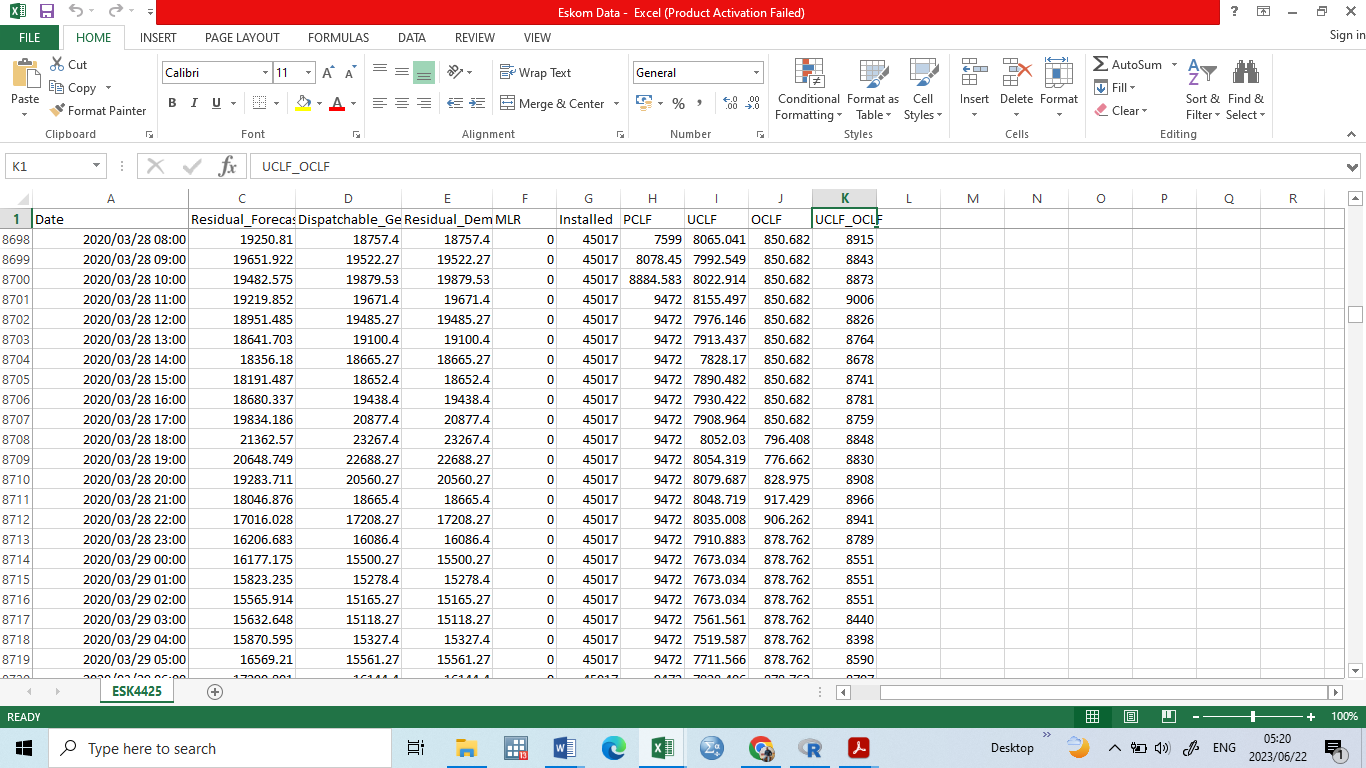This screenshot has height=768, width=1366.
Task: Open the FILE tab
Action: (29, 37)
